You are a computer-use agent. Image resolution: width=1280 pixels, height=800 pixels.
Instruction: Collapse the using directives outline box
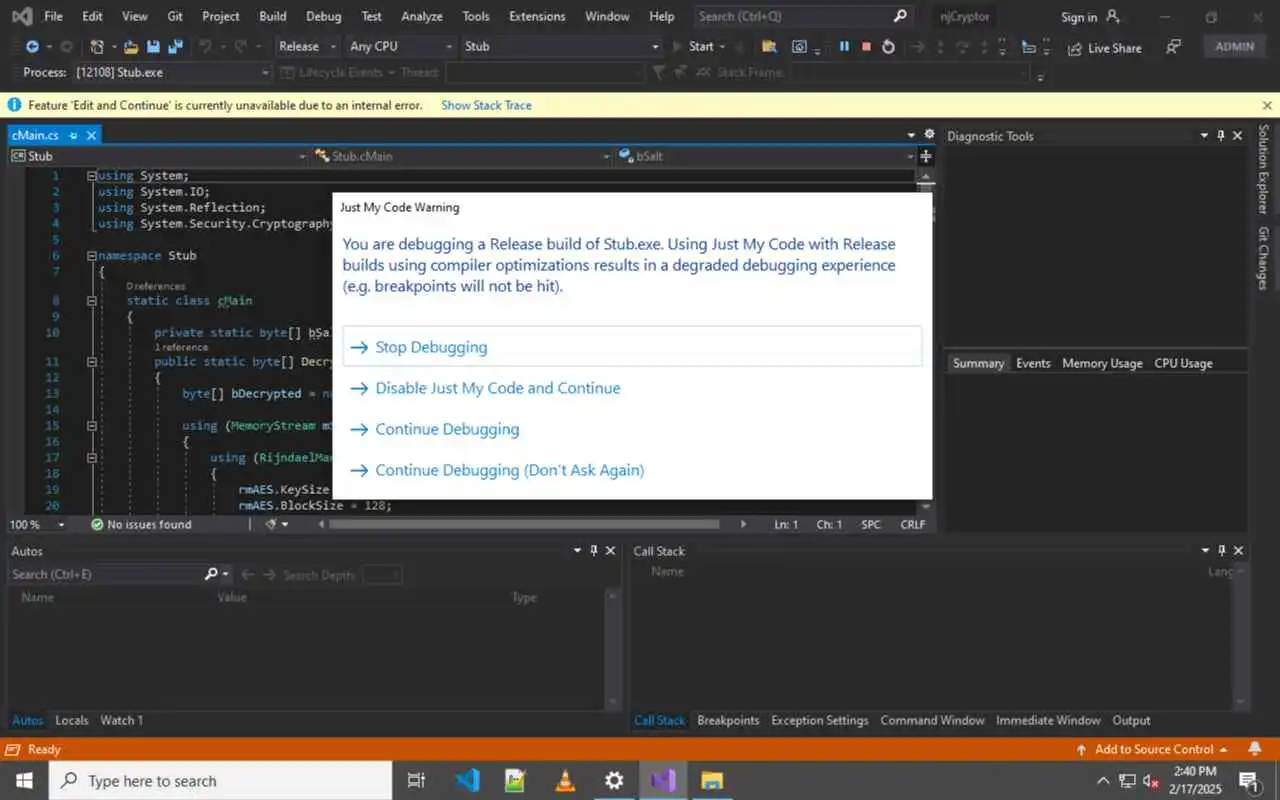[x=91, y=176]
